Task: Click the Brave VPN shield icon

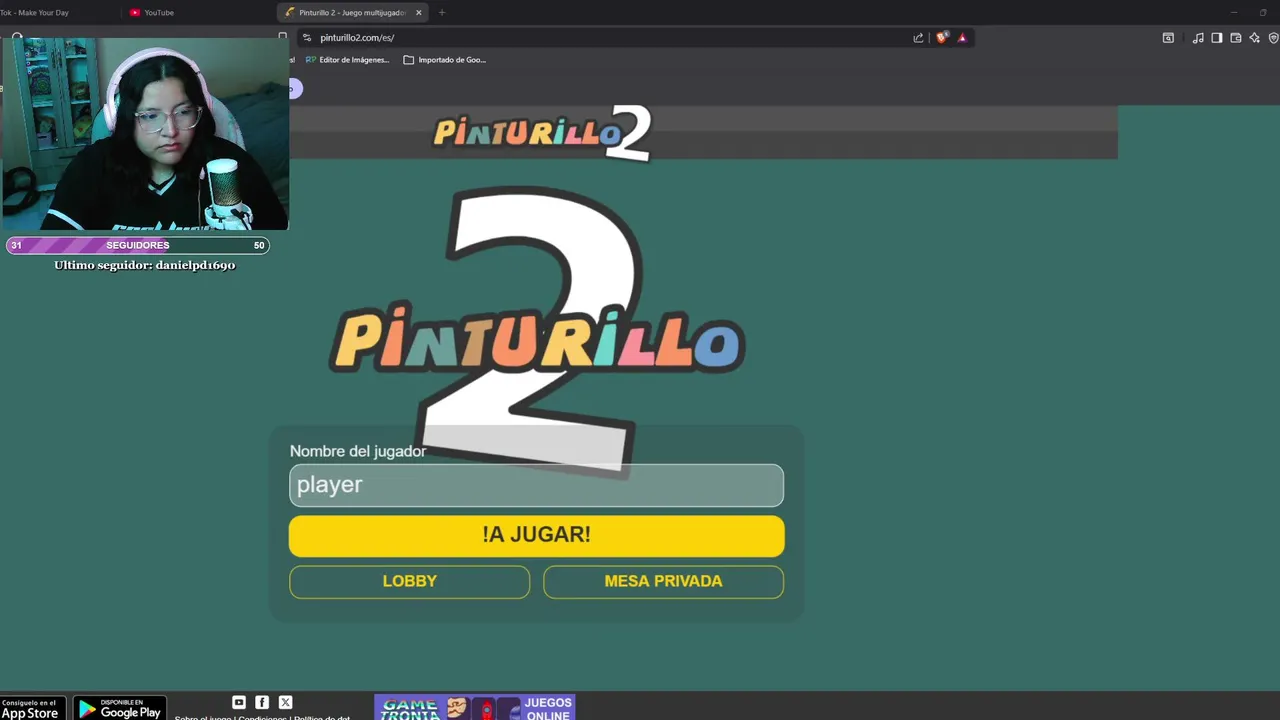Action: click(1273, 38)
